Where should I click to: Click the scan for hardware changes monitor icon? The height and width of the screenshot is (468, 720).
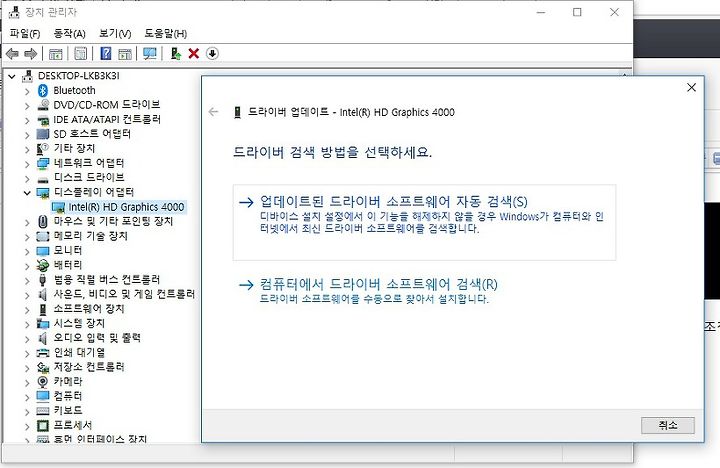tap(150, 54)
